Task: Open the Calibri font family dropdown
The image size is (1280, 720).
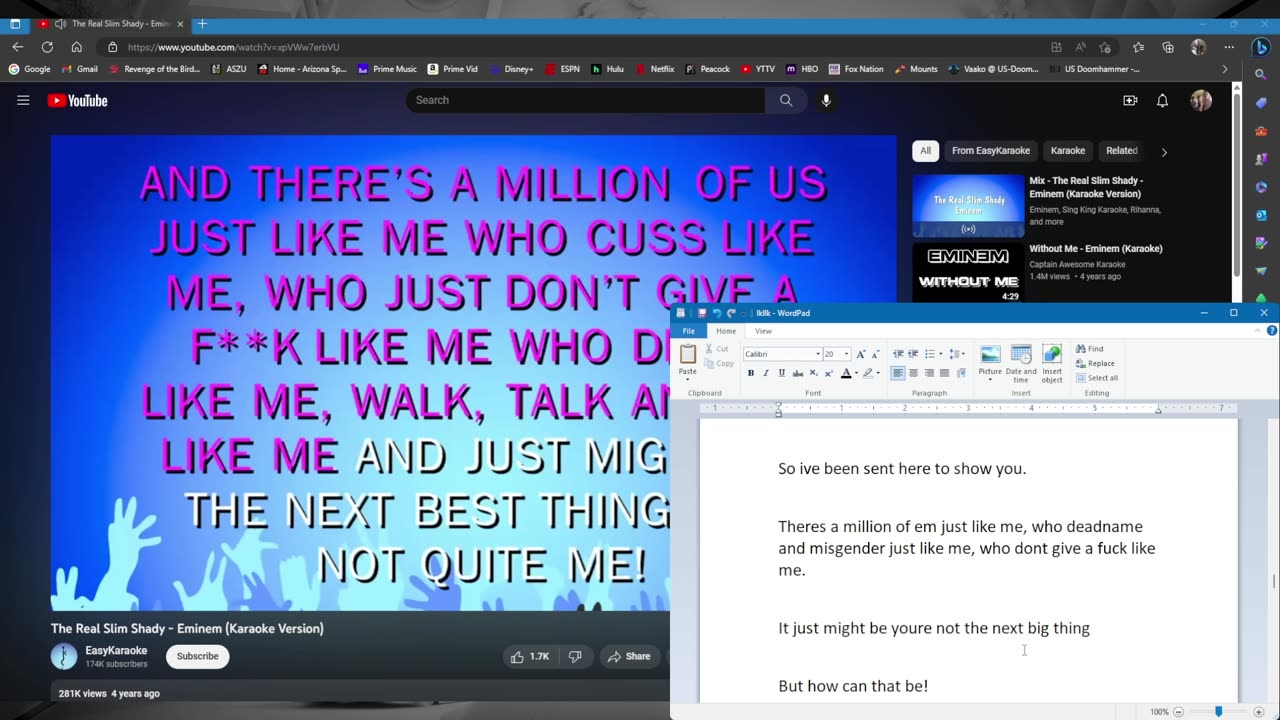Action: pos(816,354)
